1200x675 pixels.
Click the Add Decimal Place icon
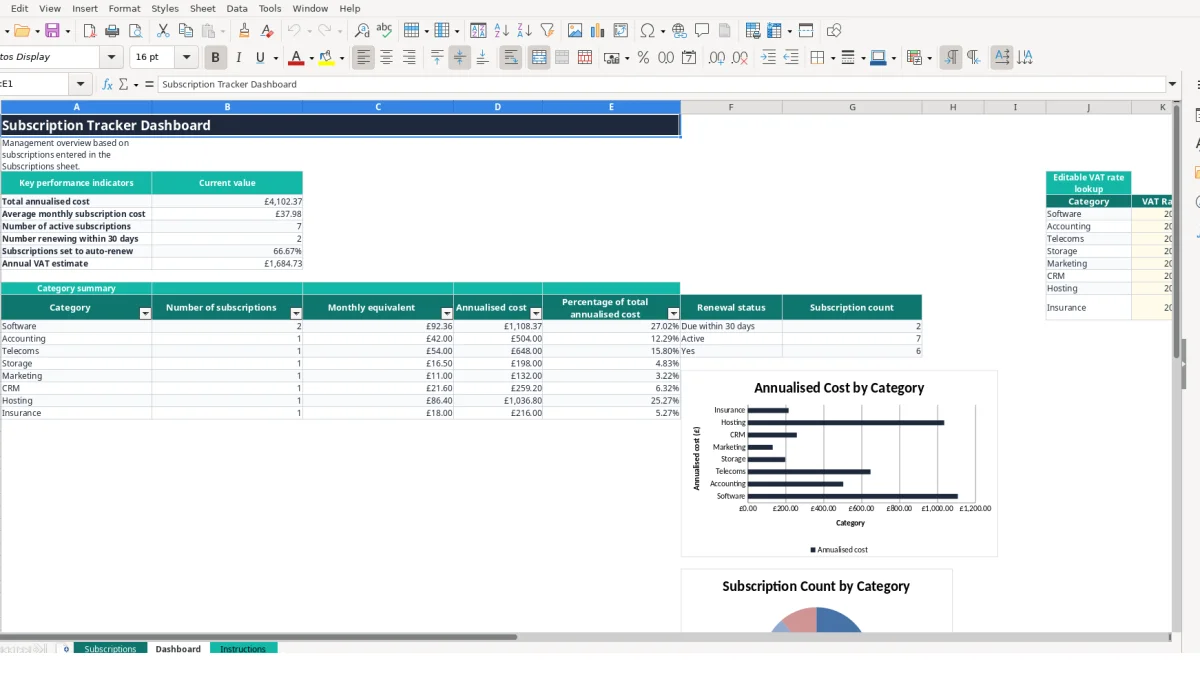(716, 58)
